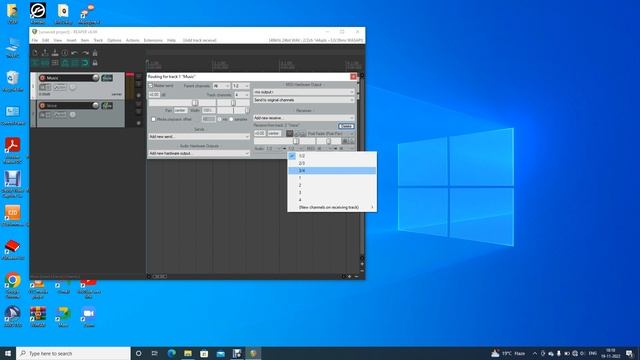Open the Options menu
The image size is (640, 360).
(114, 40)
